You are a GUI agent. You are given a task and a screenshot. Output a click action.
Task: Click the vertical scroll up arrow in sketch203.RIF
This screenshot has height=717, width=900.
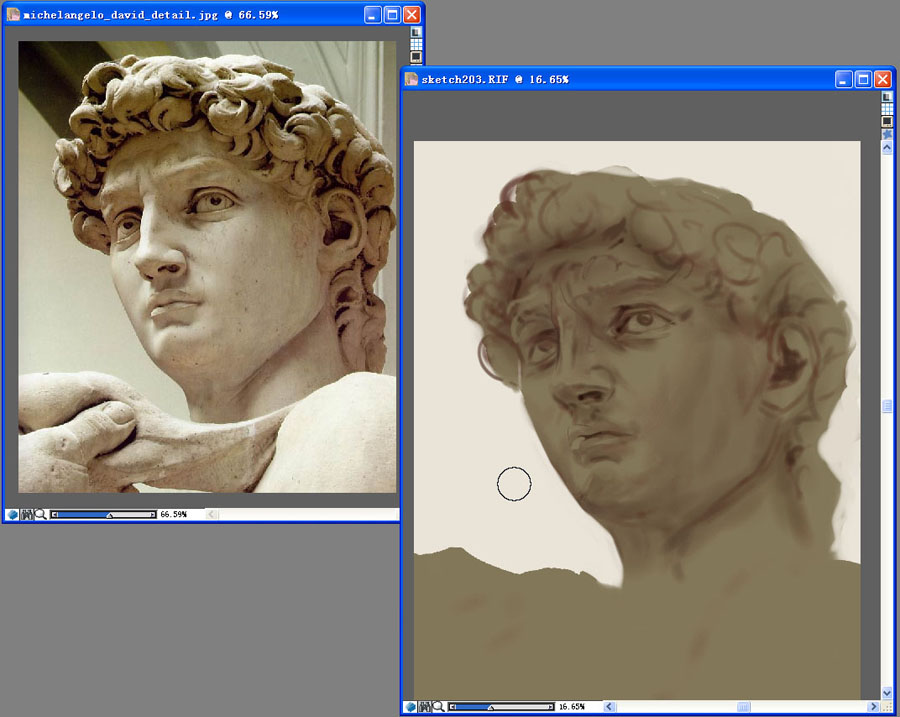pyautogui.click(x=887, y=148)
